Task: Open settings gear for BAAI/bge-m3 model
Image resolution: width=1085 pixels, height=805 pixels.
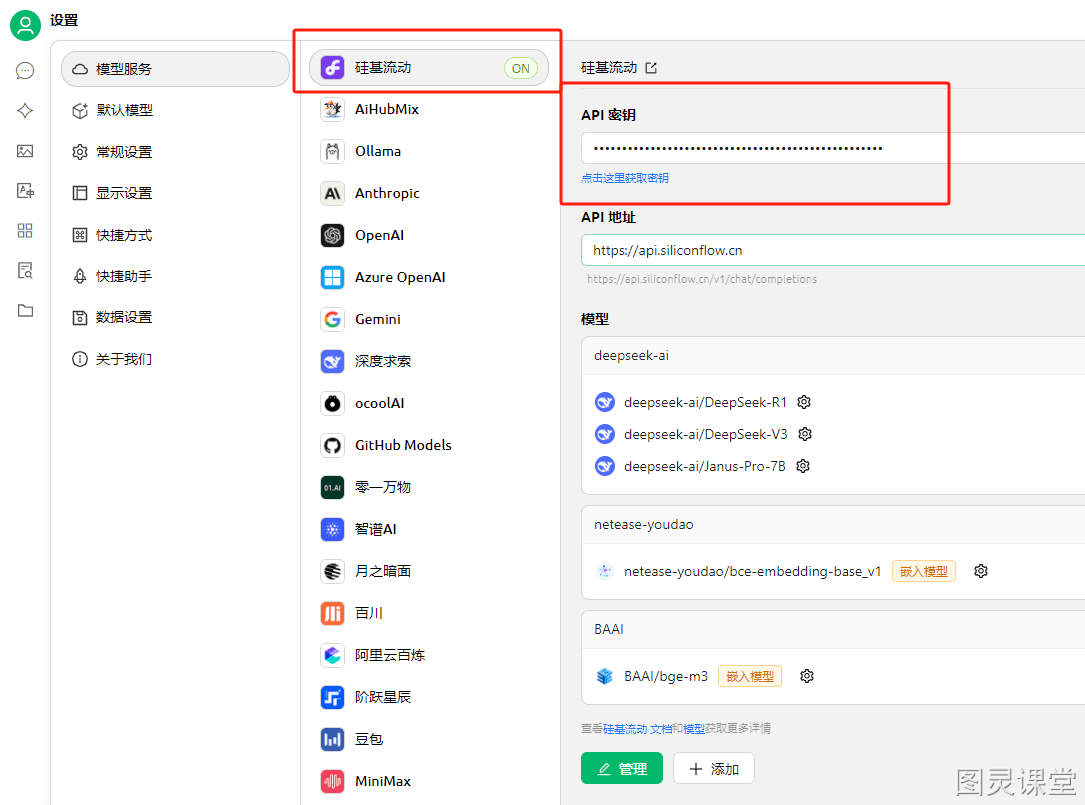Action: point(807,676)
